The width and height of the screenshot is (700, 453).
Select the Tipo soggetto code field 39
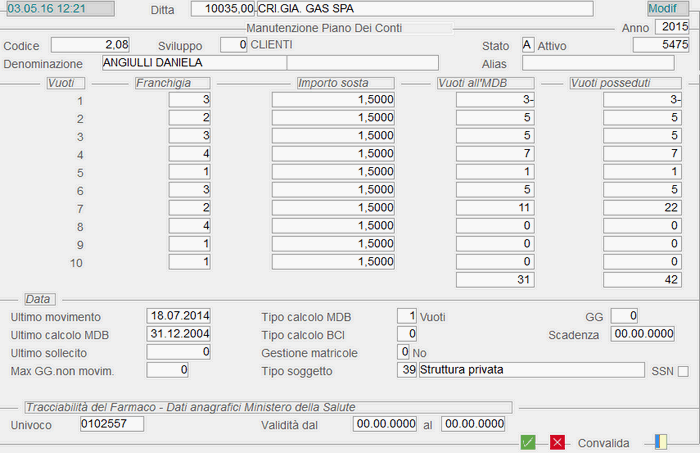point(407,370)
